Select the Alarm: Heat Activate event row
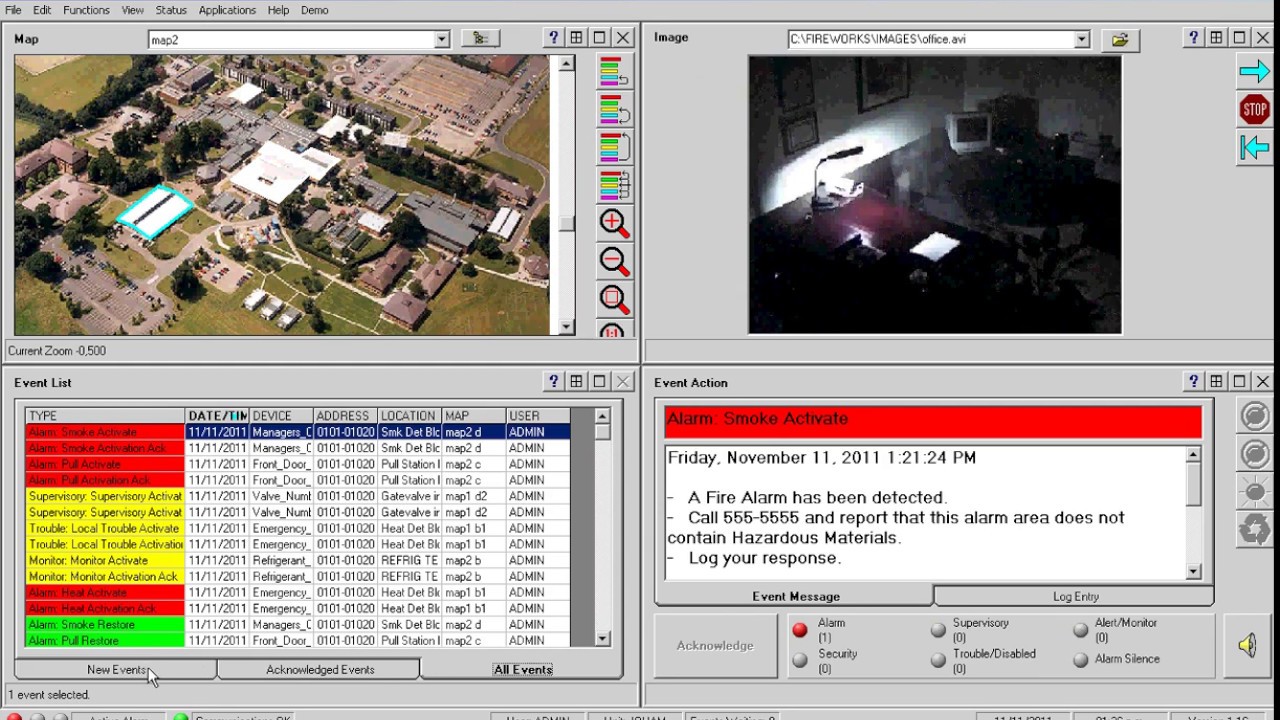The image size is (1280, 720). coord(298,592)
